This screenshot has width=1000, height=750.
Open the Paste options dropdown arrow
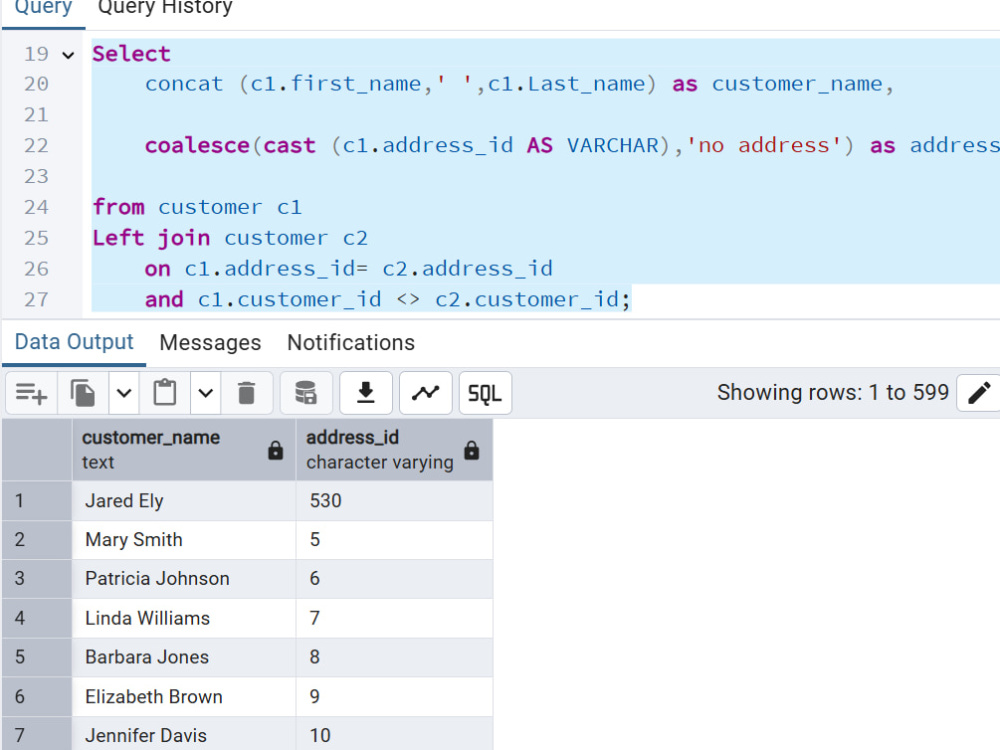[205, 393]
